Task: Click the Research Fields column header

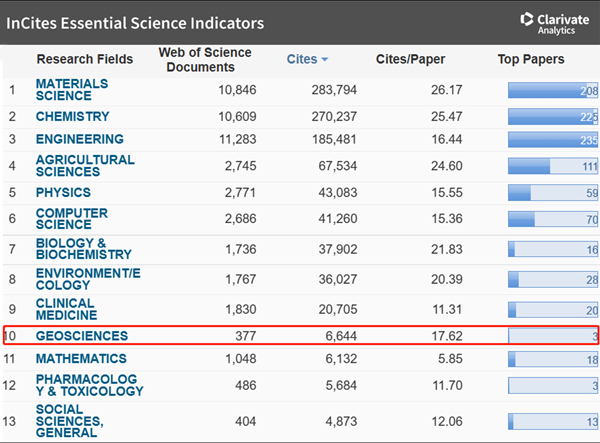Action: (84, 60)
